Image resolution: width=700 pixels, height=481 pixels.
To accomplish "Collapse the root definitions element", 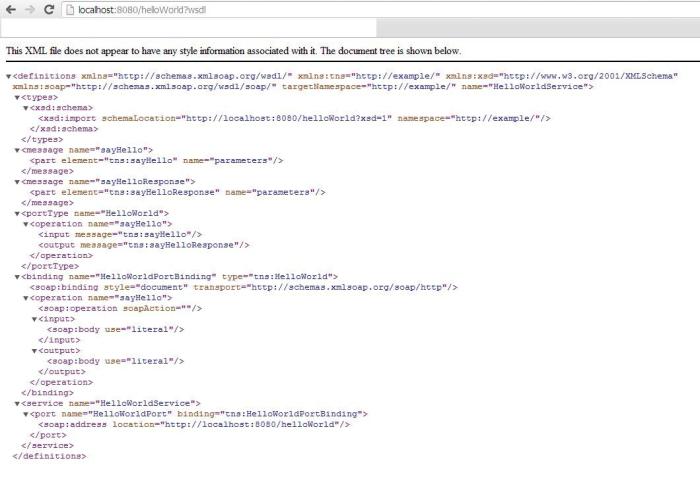I will [x=9, y=76].
